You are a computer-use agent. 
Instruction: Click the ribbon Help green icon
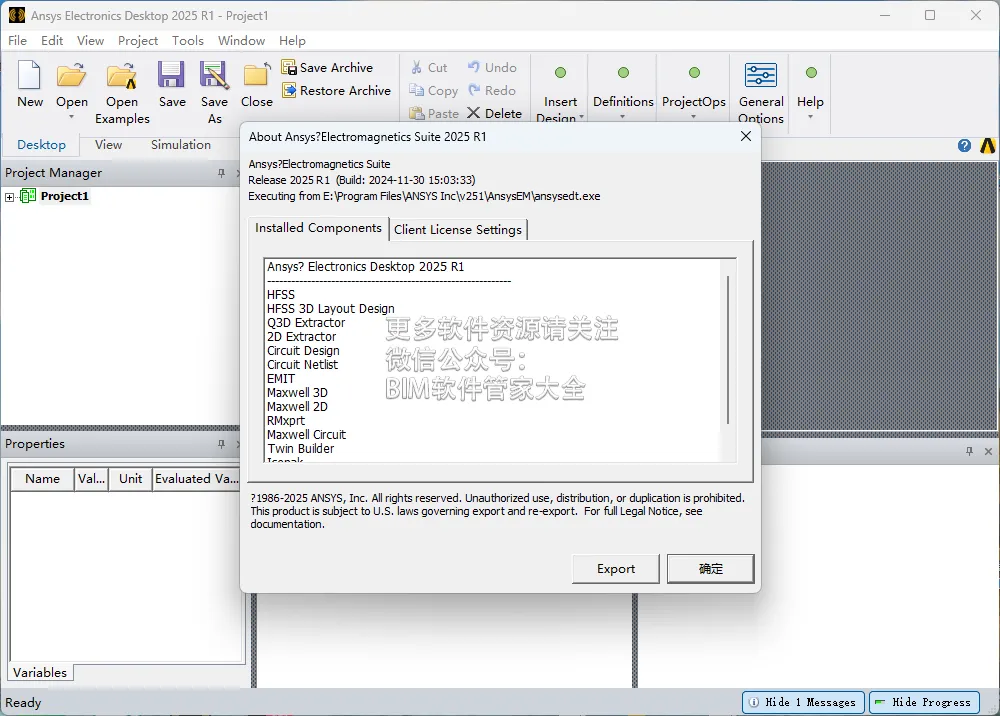[811, 73]
